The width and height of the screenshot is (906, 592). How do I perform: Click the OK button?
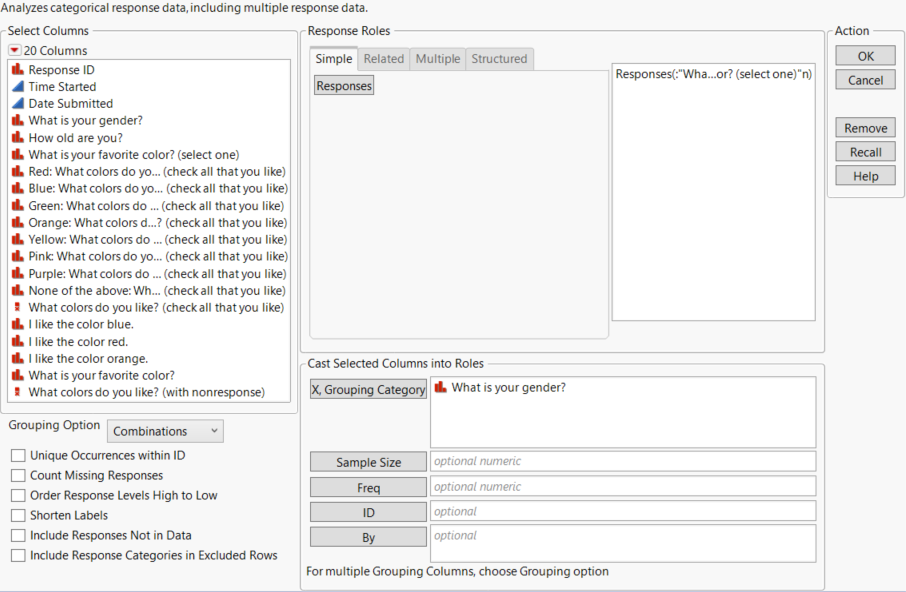[864, 55]
